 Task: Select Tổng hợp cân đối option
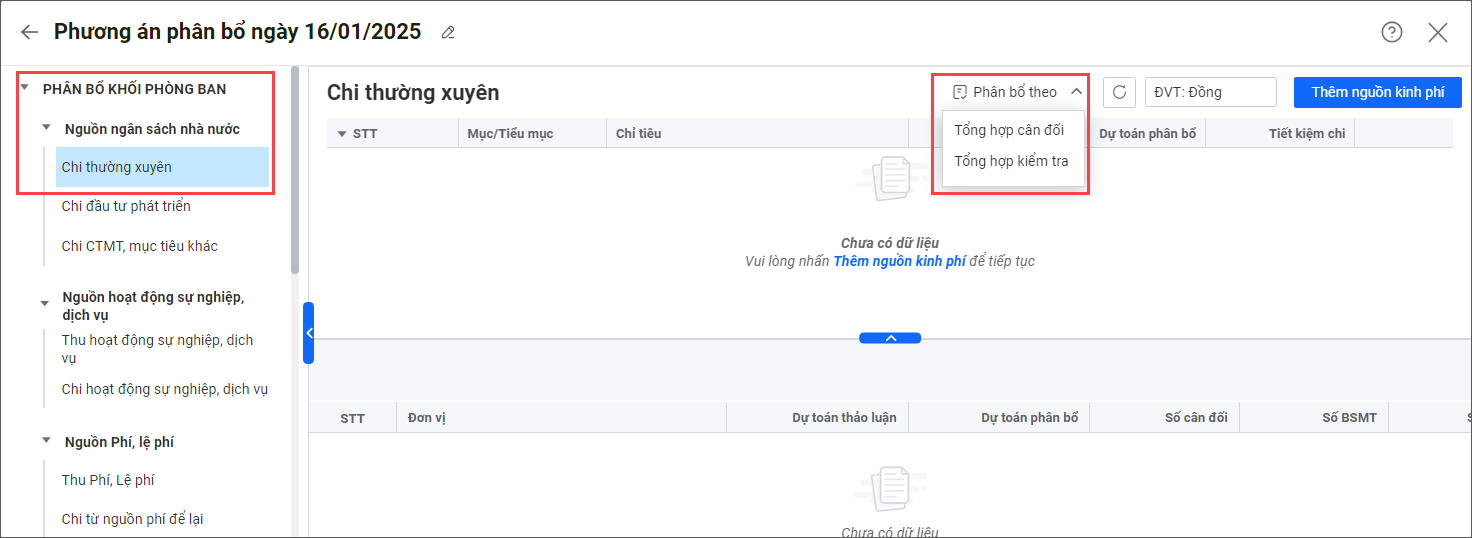pyautogui.click(x=1008, y=130)
